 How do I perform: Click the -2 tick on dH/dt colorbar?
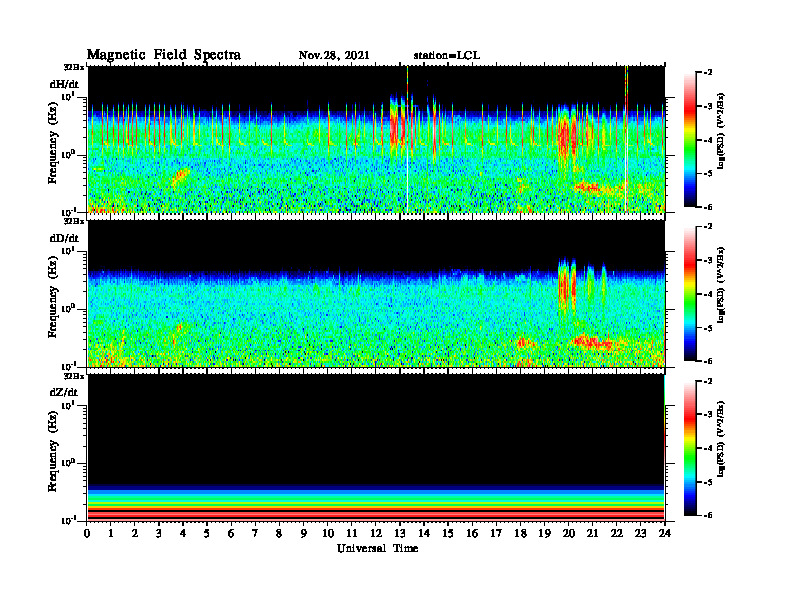708,73
